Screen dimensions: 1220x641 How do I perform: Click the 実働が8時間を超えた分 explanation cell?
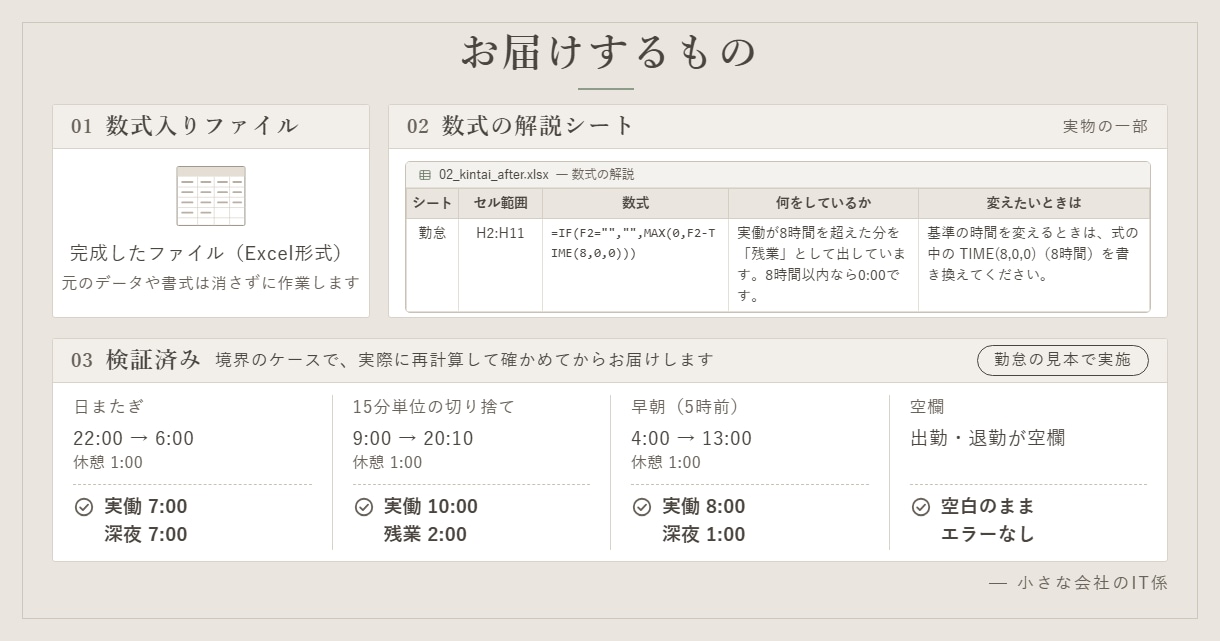pyautogui.click(x=822, y=264)
